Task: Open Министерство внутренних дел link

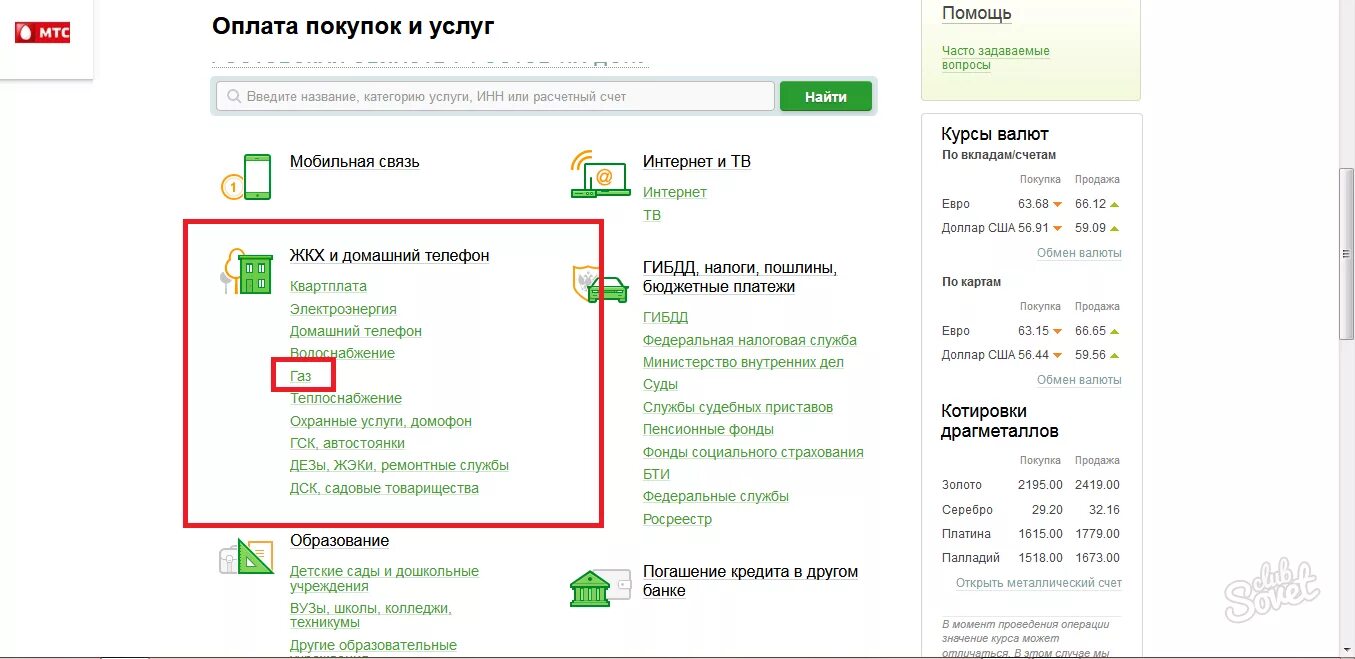Action: point(743,362)
